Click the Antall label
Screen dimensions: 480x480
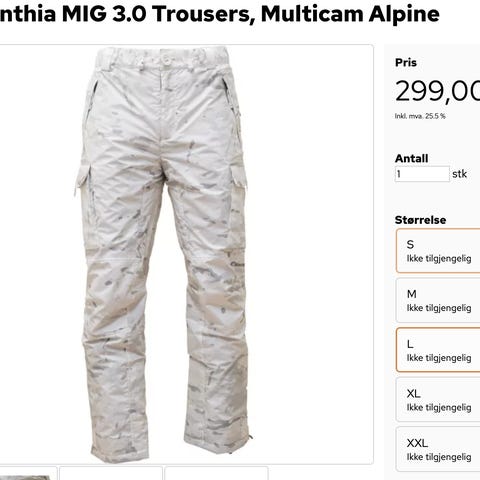point(411,158)
